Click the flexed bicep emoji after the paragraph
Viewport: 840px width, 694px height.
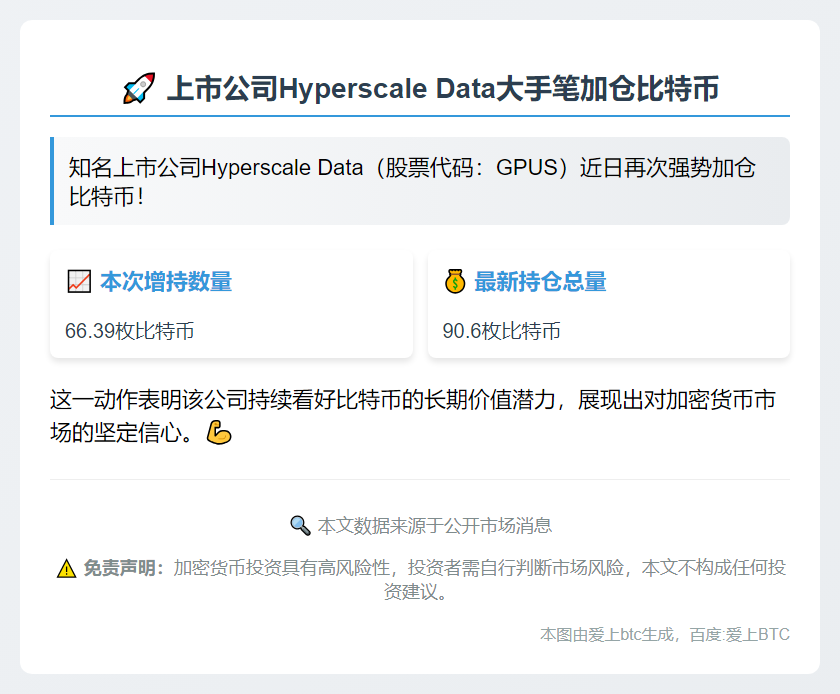pyautogui.click(x=218, y=433)
